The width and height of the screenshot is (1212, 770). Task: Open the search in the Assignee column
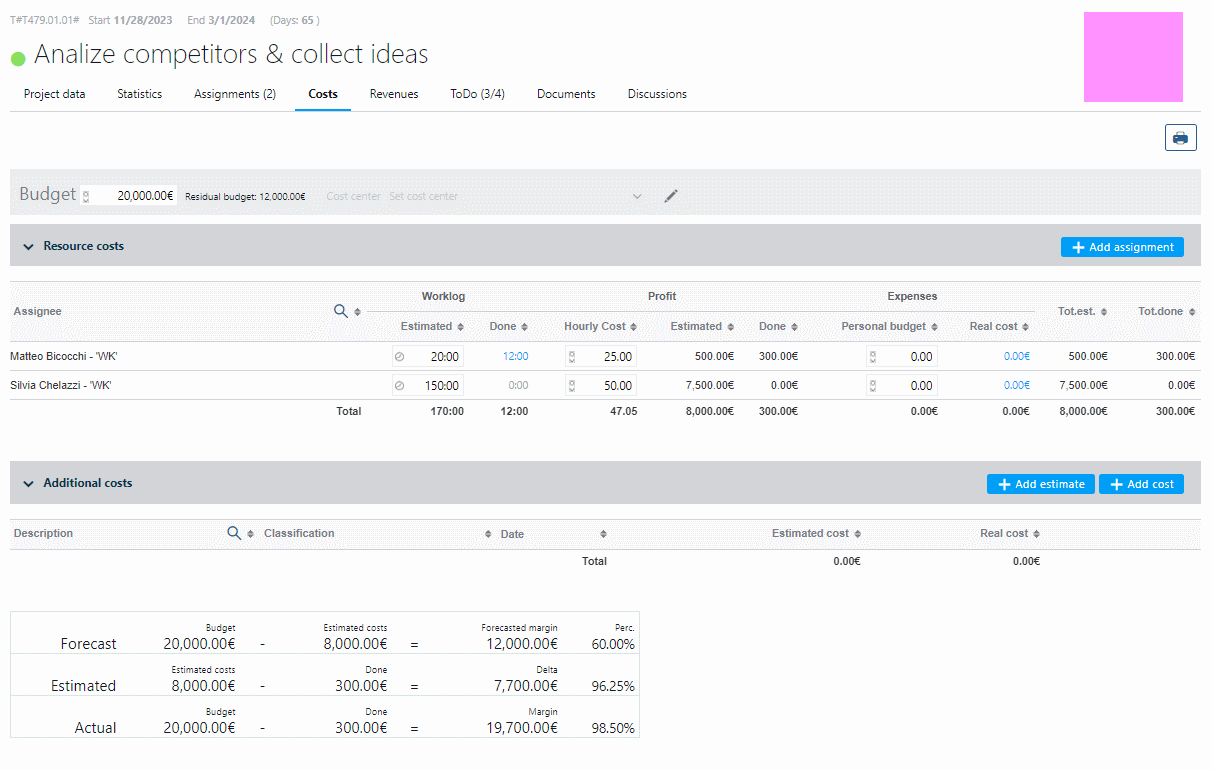pyautogui.click(x=341, y=311)
